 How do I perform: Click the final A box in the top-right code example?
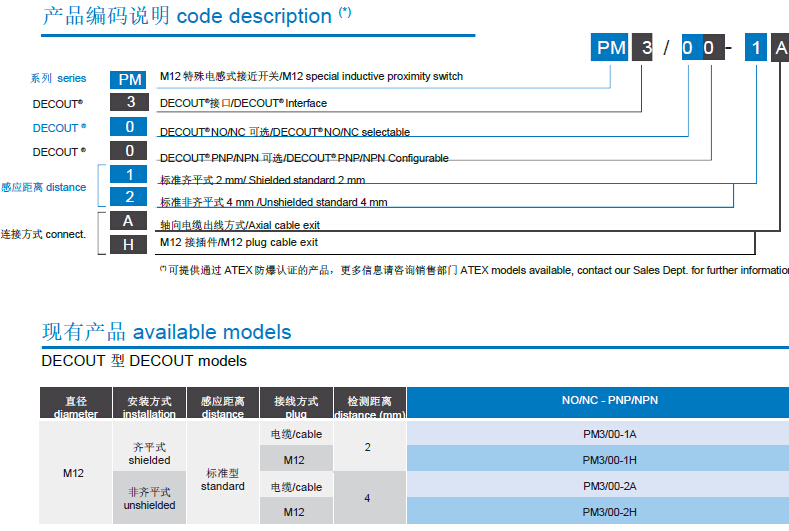pyautogui.click(x=779, y=47)
